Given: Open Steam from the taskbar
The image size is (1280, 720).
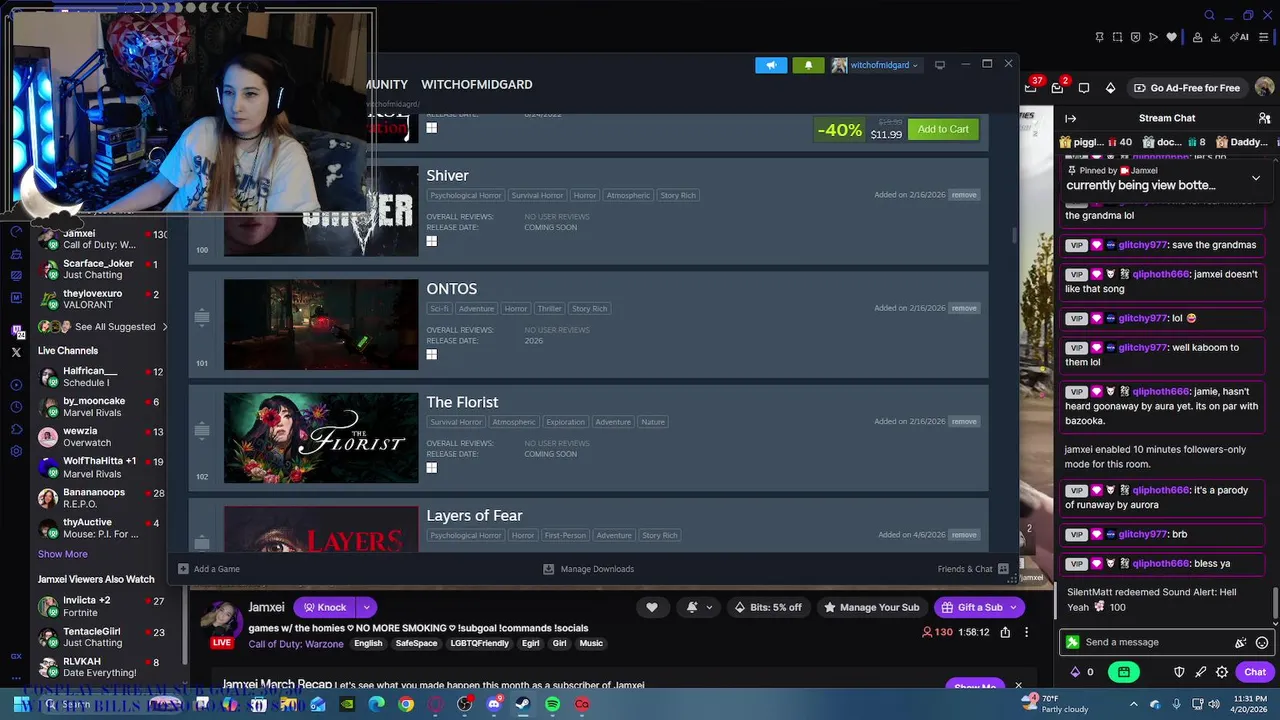Looking at the screenshot, I should click(x=523, y=705).
